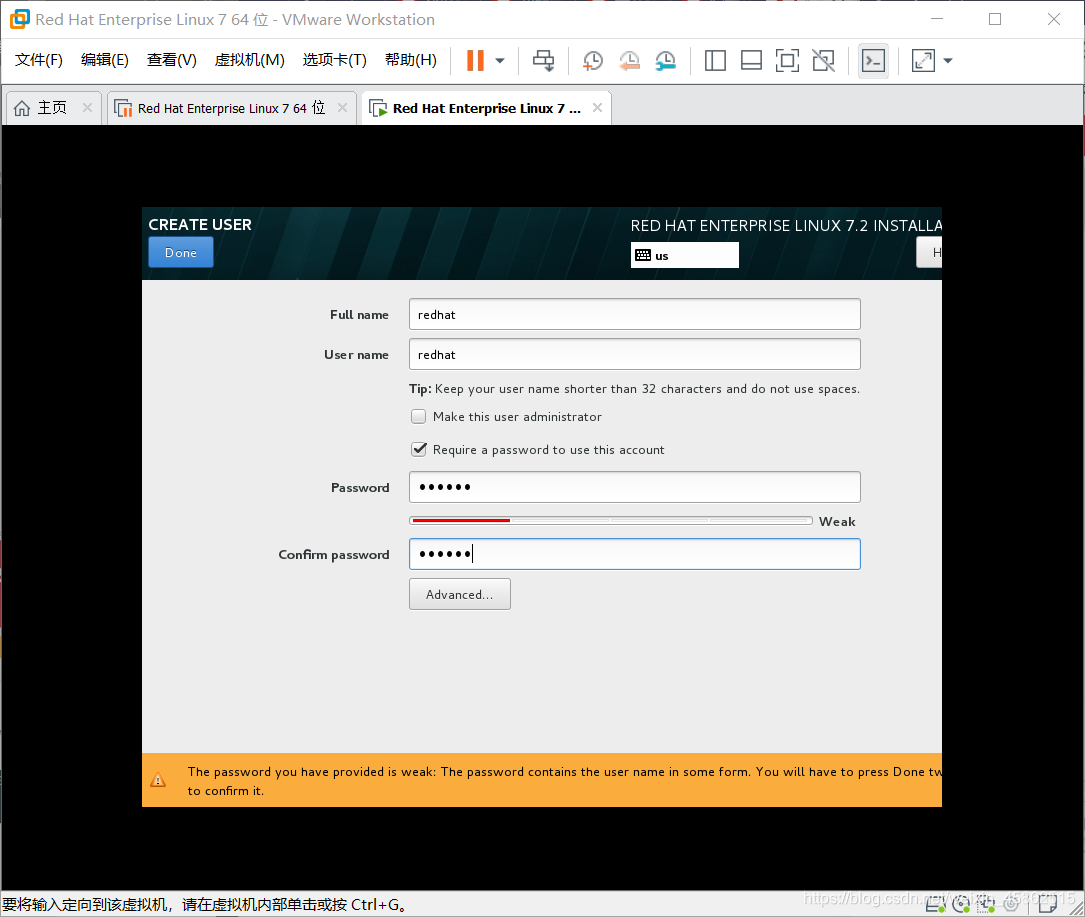The width and height of the screenshot is (1085, 917).
Task: Click the home icon in 主页 tab
Action: click(x=22, y=108)
